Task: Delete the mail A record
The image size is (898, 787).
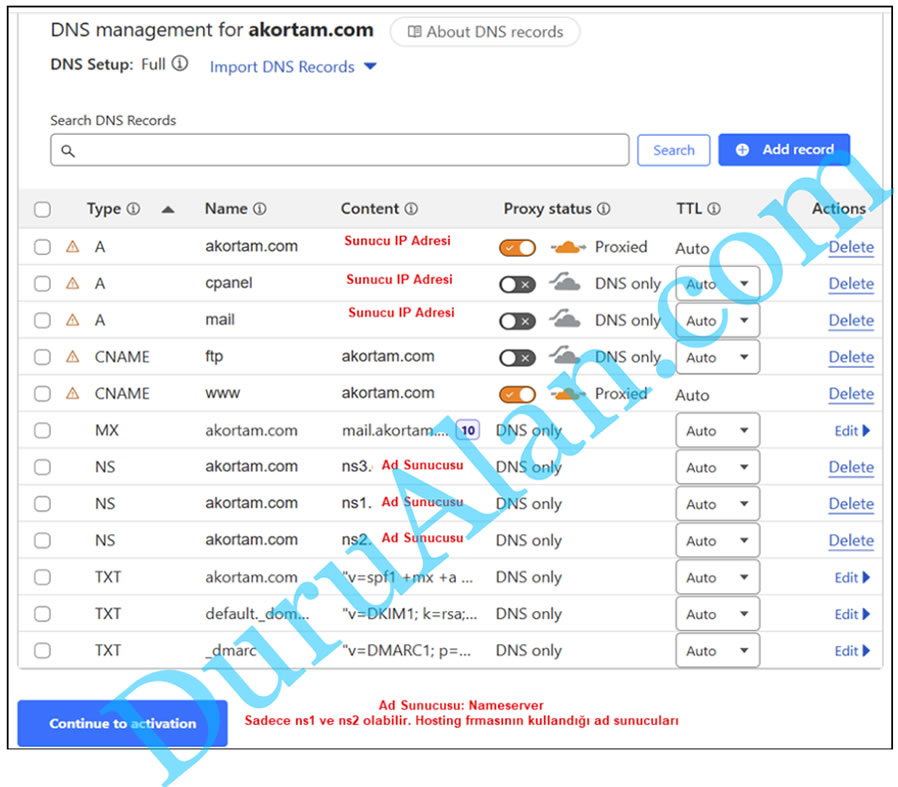Action: (x=851, y=321)
